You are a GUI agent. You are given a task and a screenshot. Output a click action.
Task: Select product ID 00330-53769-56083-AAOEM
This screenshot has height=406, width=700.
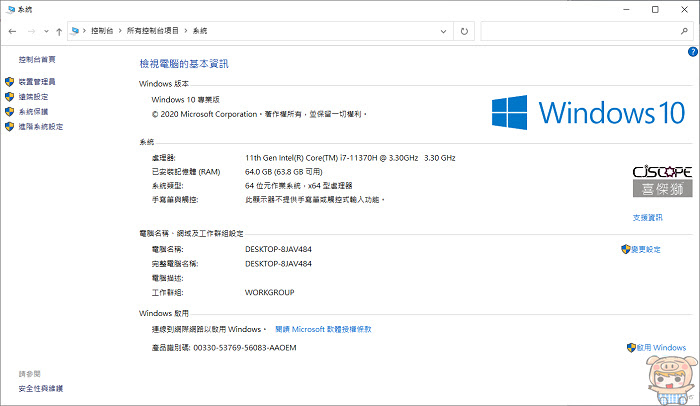(245, 347)
